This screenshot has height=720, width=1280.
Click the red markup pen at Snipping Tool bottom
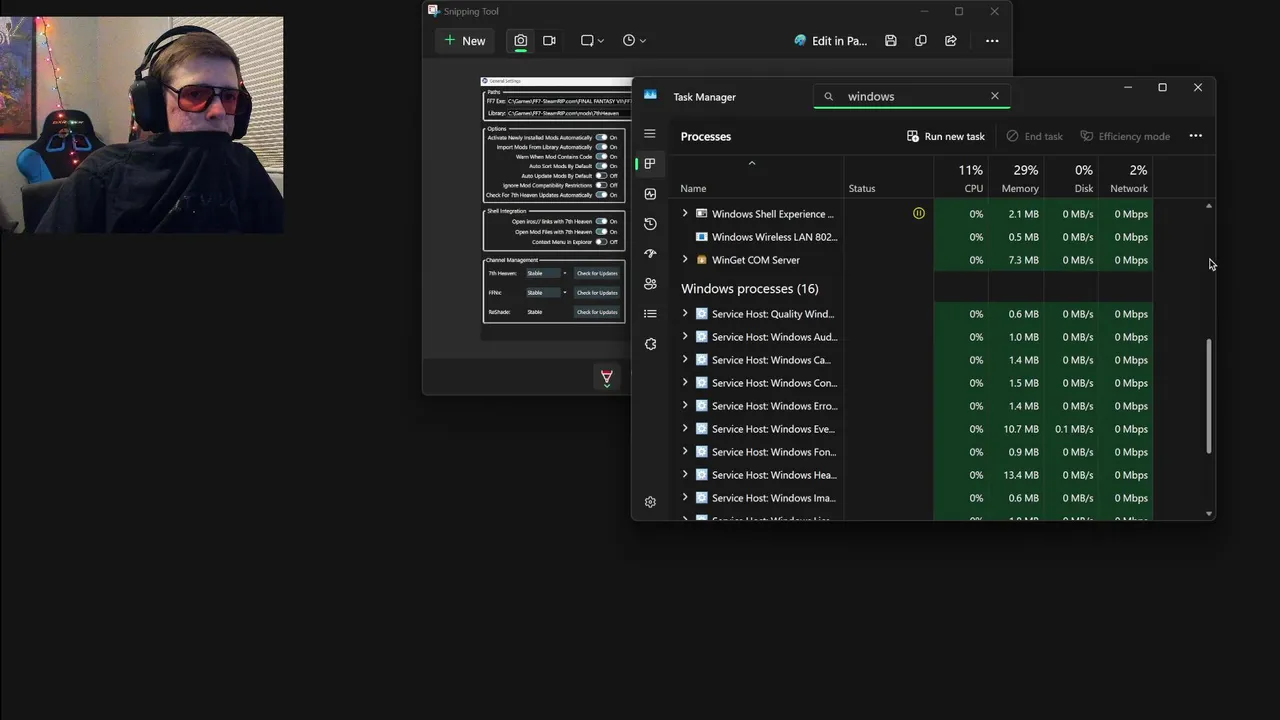point(606,377)
